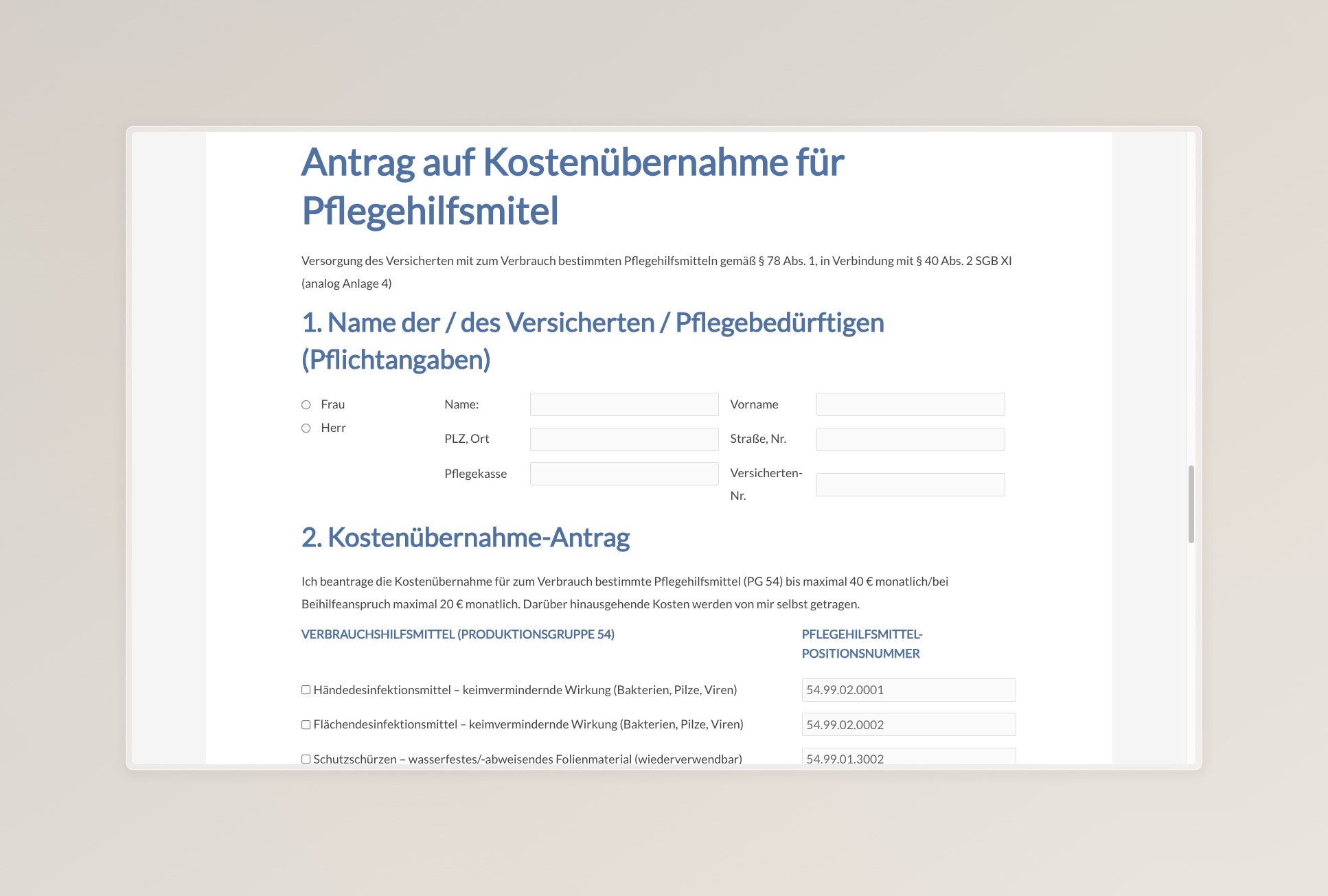This screenshot has height=896, width=1328.
Task: Click the section 1 Pflichtangaben heading
Action: 592,341
